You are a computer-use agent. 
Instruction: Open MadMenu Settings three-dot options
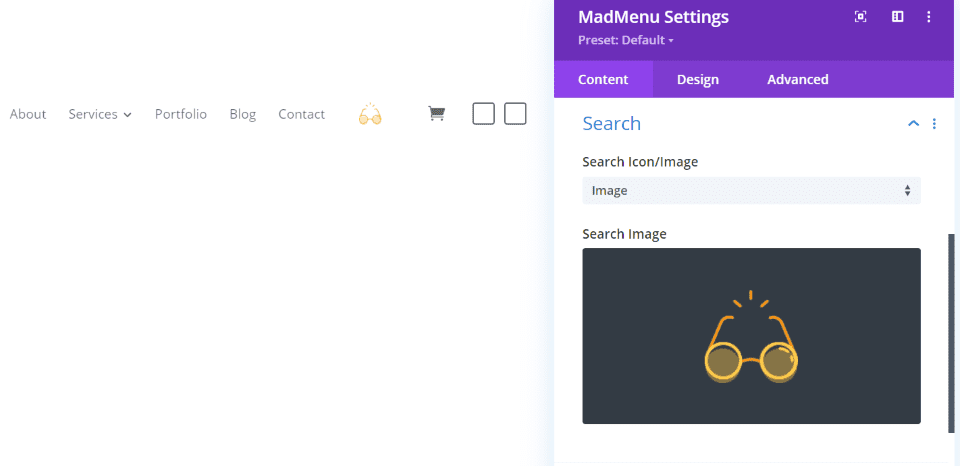click(x=929, y=17)
